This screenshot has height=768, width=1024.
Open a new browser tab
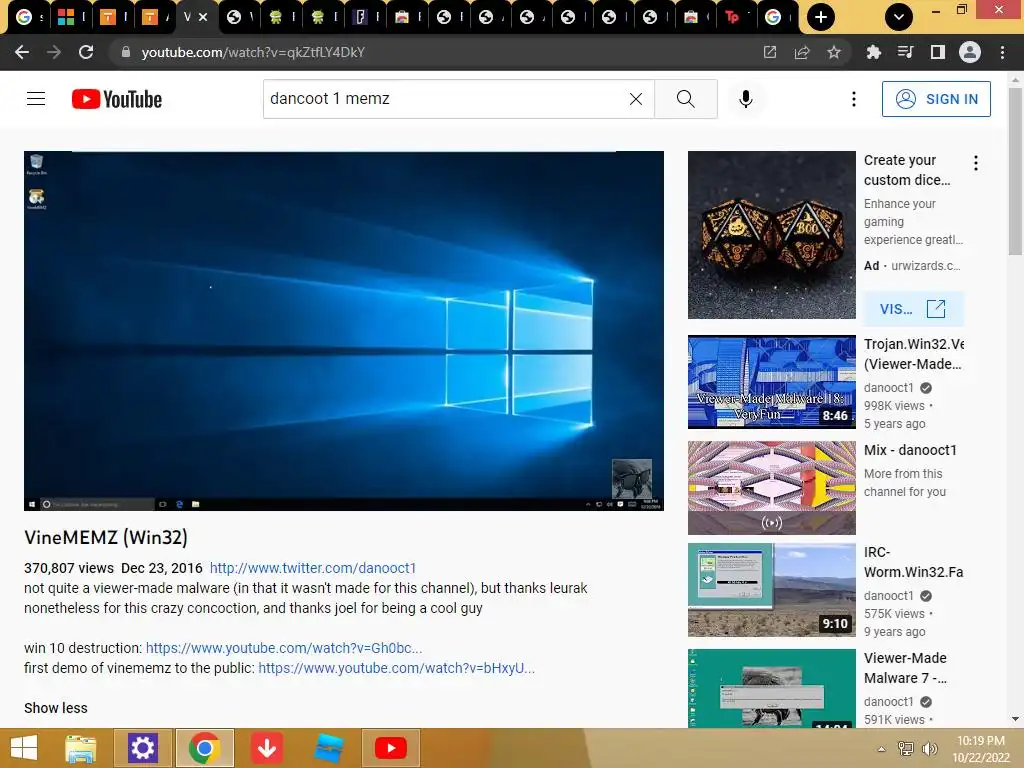coord(821,17)
